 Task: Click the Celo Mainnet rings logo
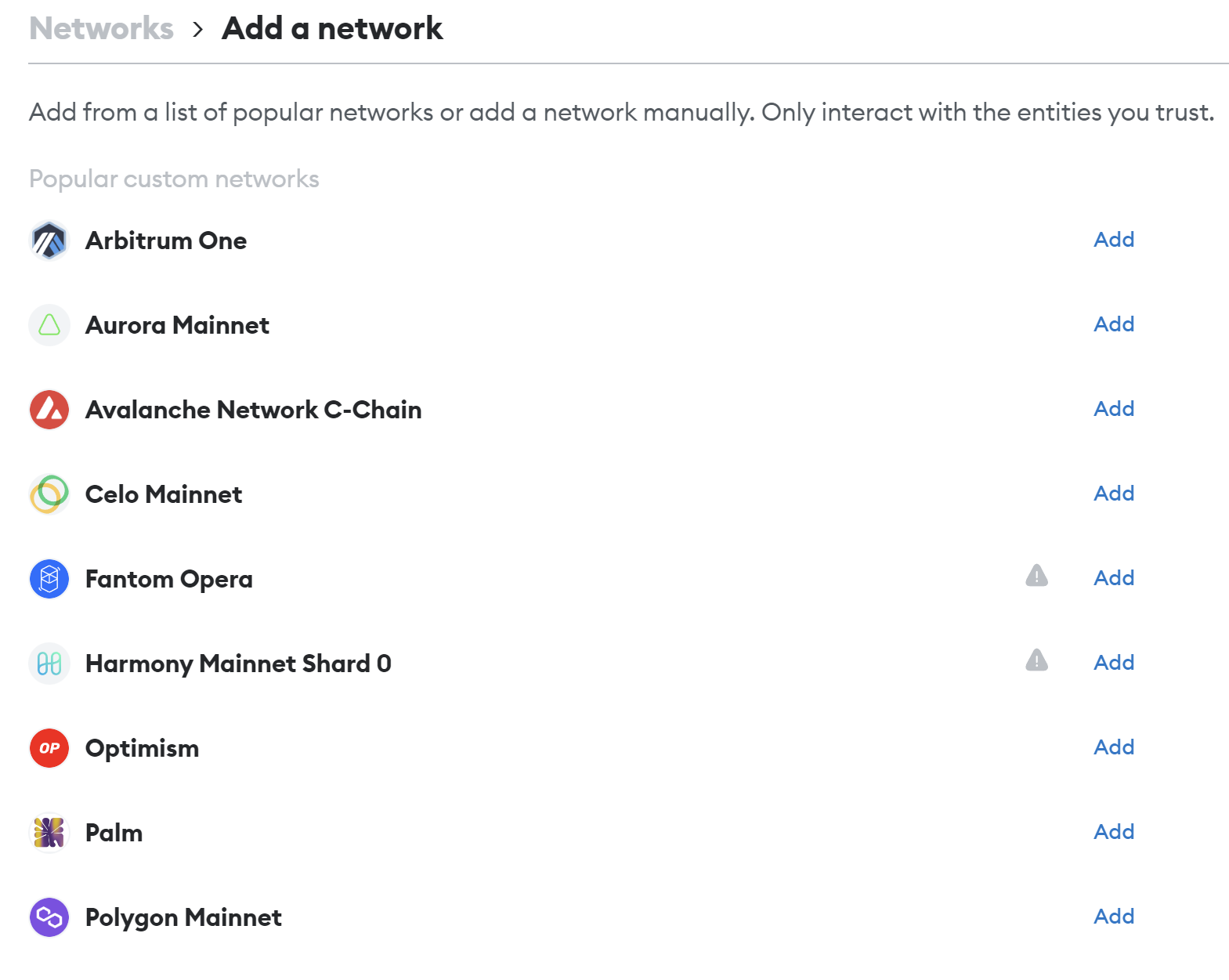click(49, 494)
